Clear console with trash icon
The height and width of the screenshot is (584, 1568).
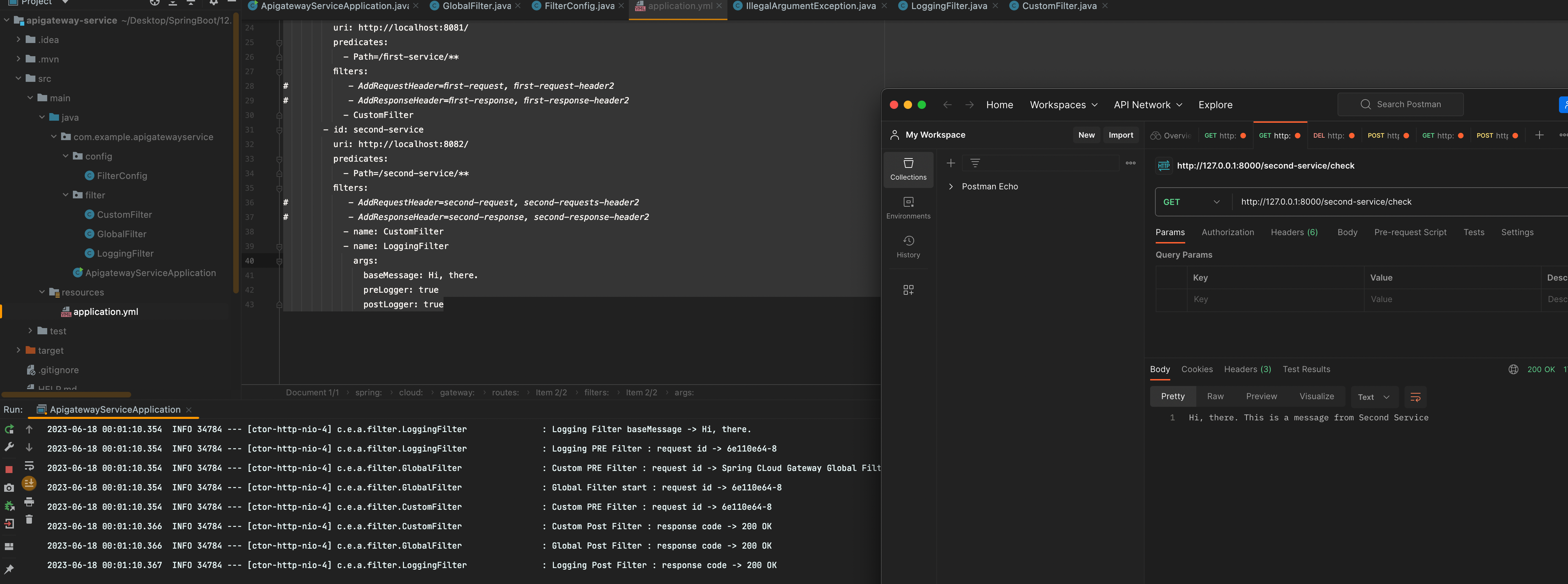point(29,519)
